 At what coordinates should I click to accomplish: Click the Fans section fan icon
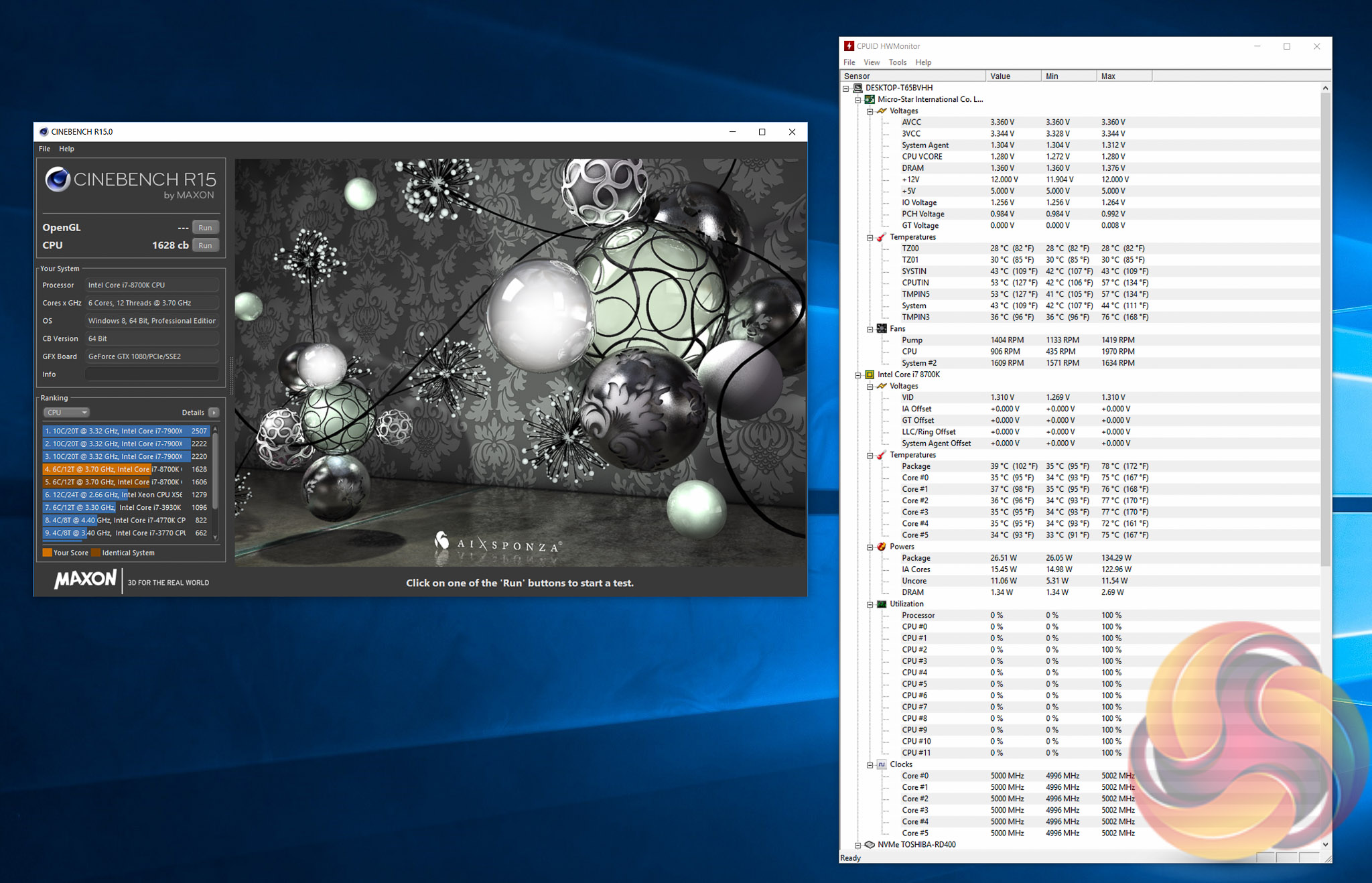click(882, 329)
